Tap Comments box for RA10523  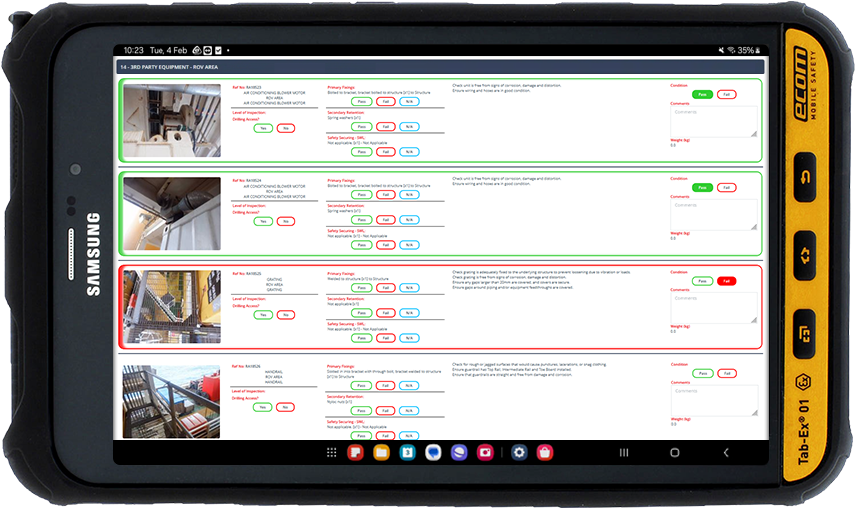coord(714,121)
